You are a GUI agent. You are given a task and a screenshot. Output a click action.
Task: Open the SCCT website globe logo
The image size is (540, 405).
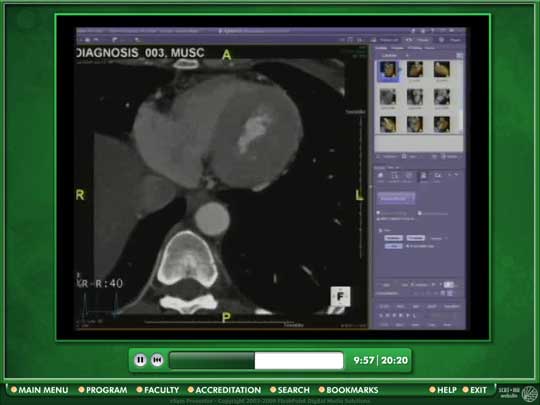(529, 394)
